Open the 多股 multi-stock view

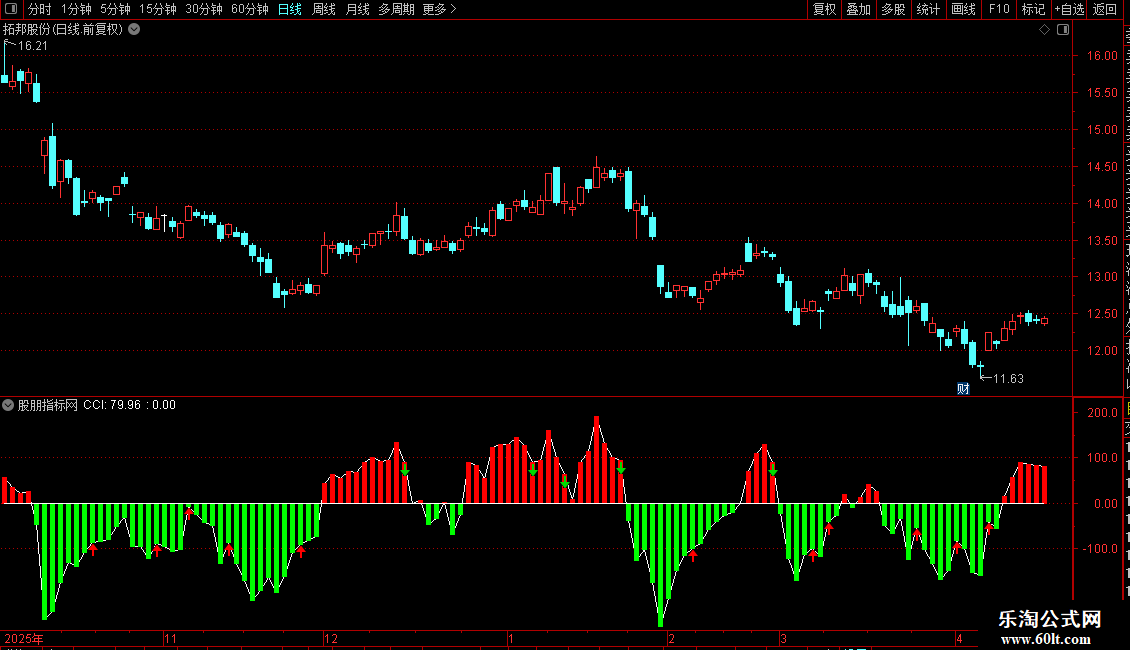click(893, 9)
